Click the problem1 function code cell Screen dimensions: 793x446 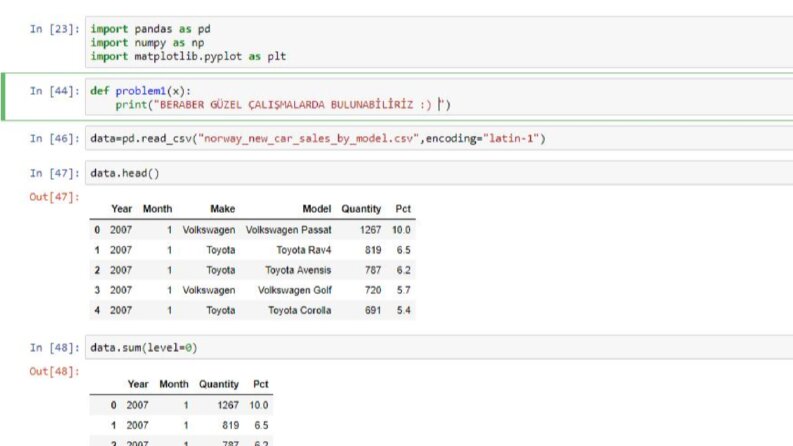(x=439, y=98)
